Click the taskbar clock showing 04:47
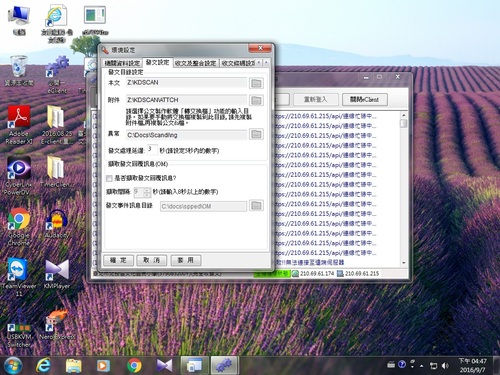Screen dimensions: 500x375 473,366
